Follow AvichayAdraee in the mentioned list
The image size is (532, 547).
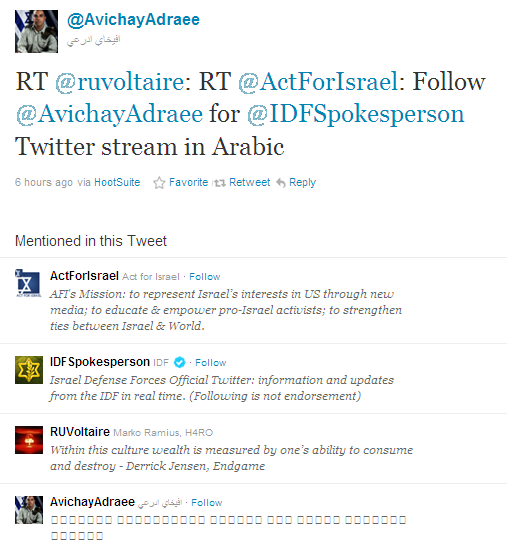pos(207,503)
